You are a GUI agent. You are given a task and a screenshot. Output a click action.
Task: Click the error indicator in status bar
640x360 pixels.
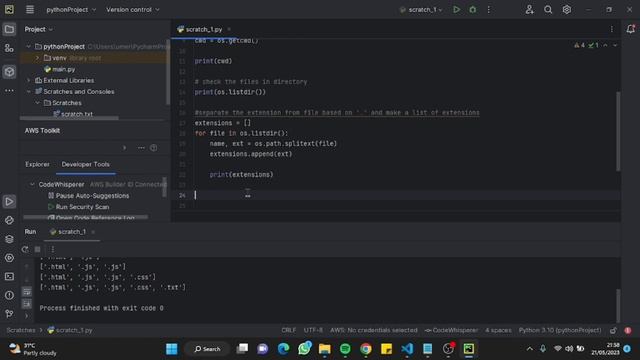628,330
